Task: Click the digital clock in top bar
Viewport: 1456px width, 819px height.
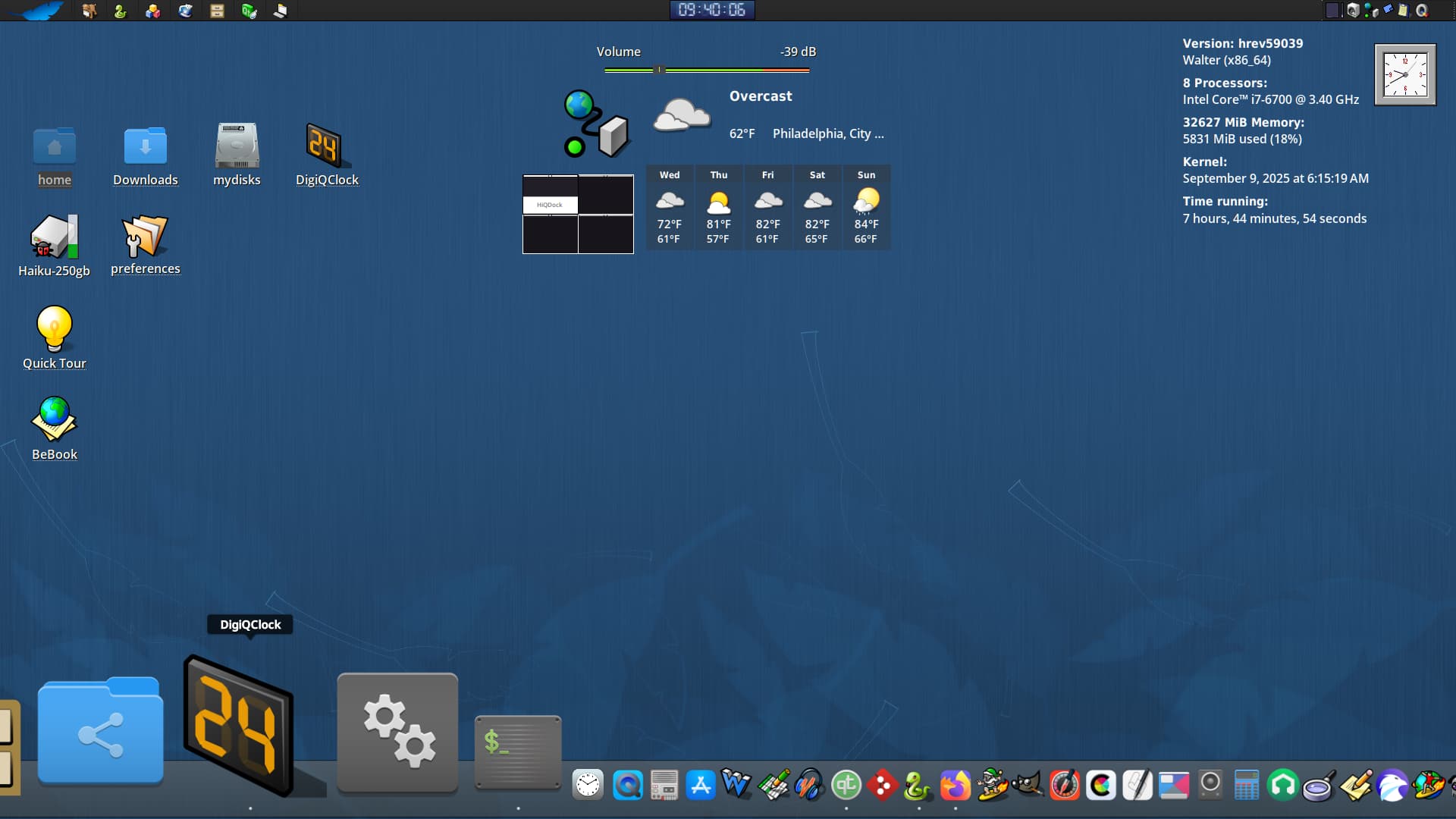Action: 711,10
